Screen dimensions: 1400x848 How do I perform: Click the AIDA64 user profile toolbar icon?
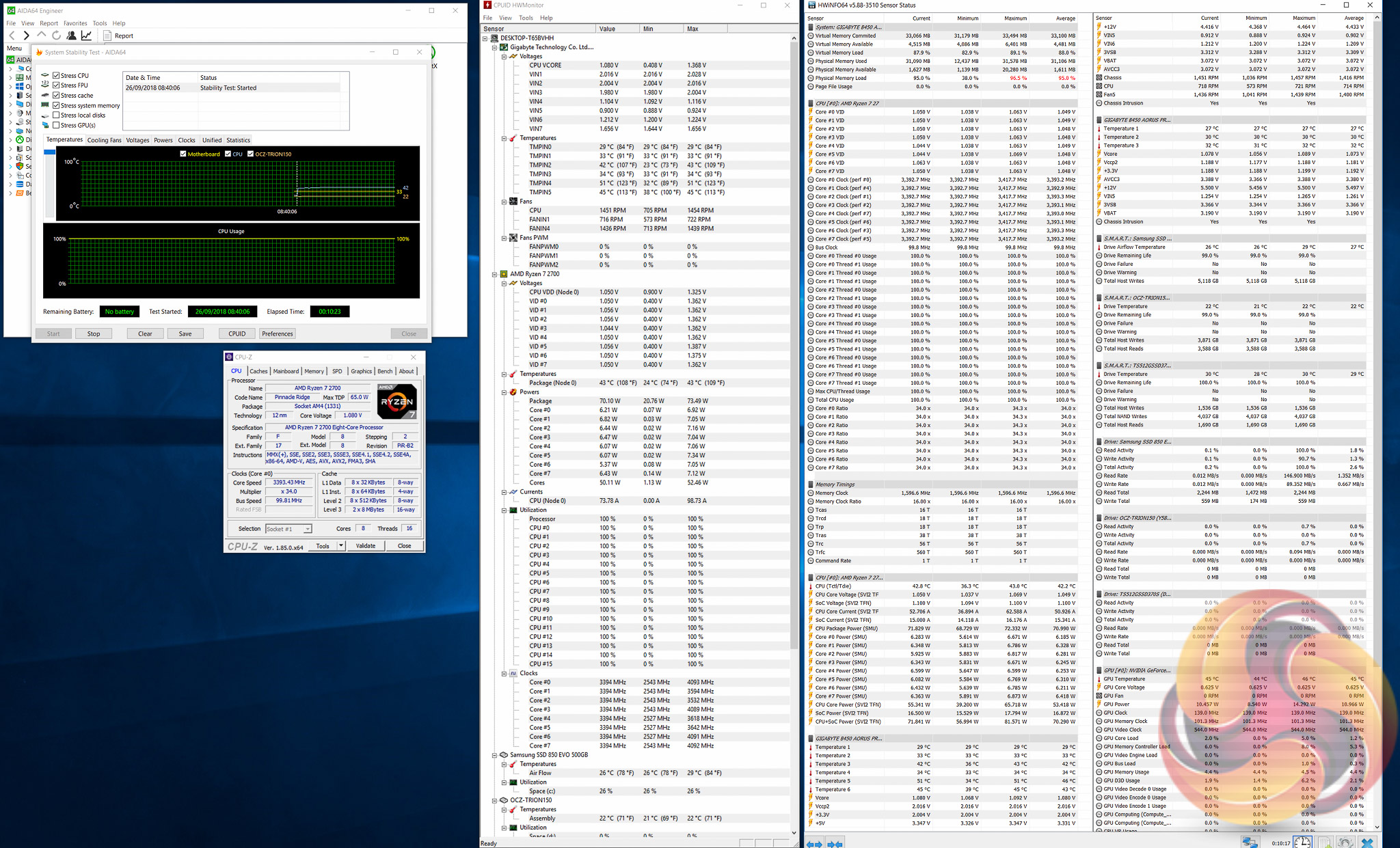[71, 36]
